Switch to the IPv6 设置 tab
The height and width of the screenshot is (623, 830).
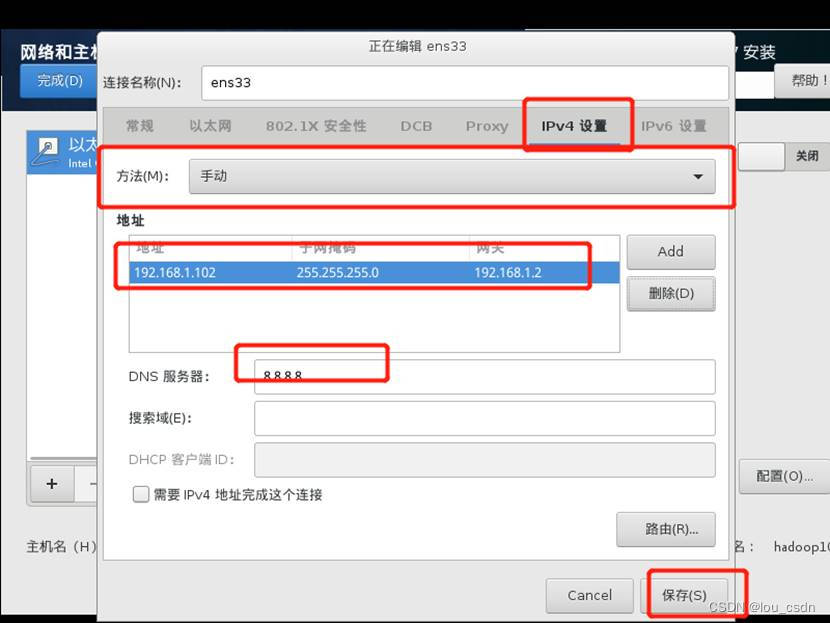click(674, 126)
